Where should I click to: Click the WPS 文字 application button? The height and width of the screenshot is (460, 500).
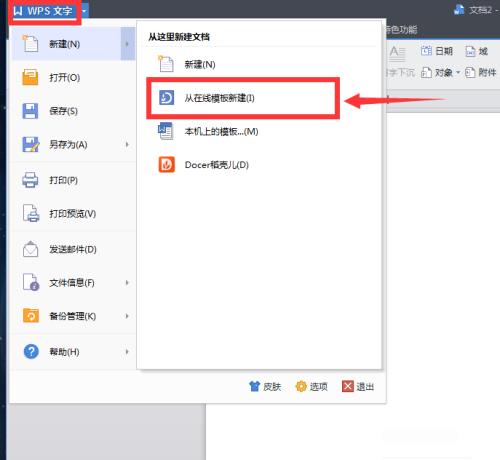[43, 11]
